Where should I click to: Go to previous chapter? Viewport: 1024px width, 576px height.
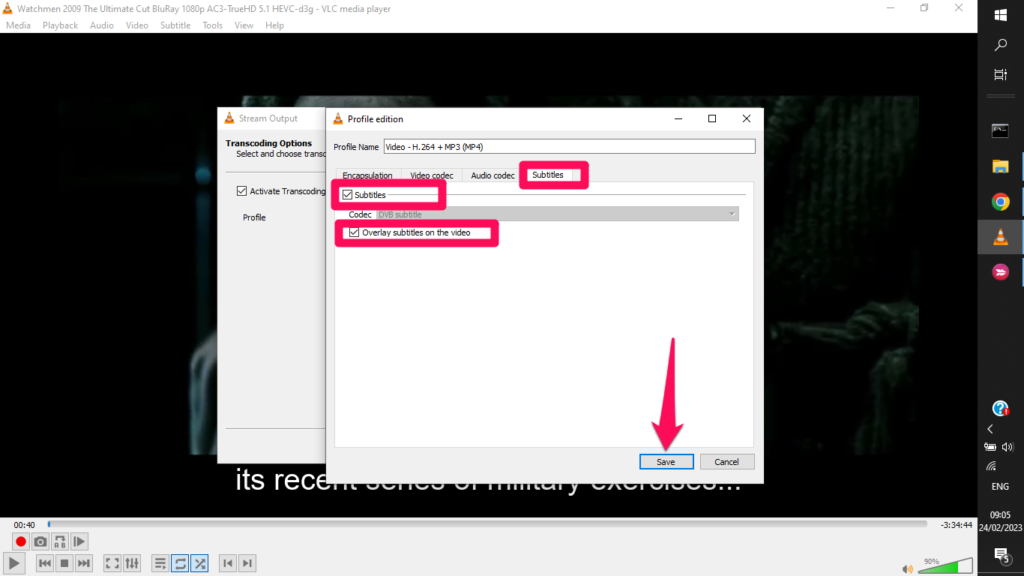coord(227,563)
